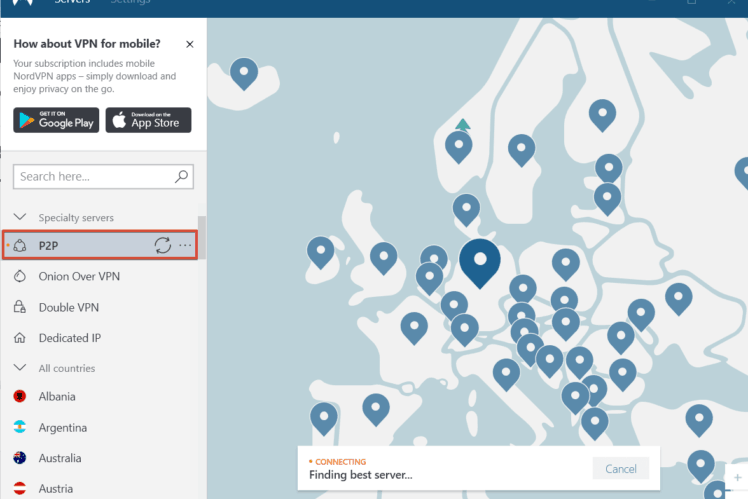Select the Poland map pin
This screenshot has width=748, height=499.
click(x=566, y=264)
